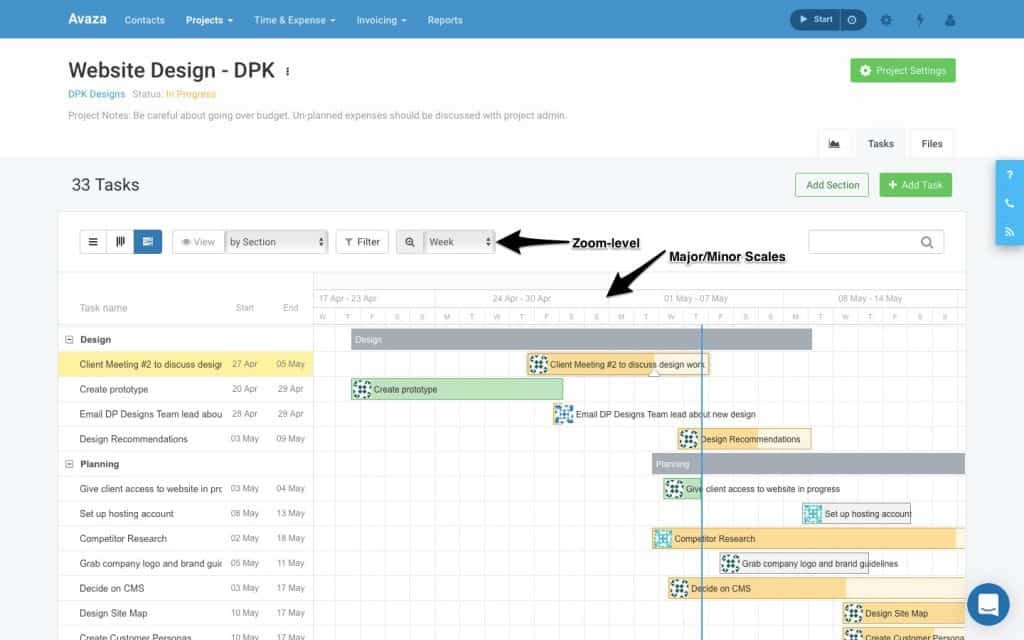Collapse the Design section
1024x640 pixels.
click(67, 339)
